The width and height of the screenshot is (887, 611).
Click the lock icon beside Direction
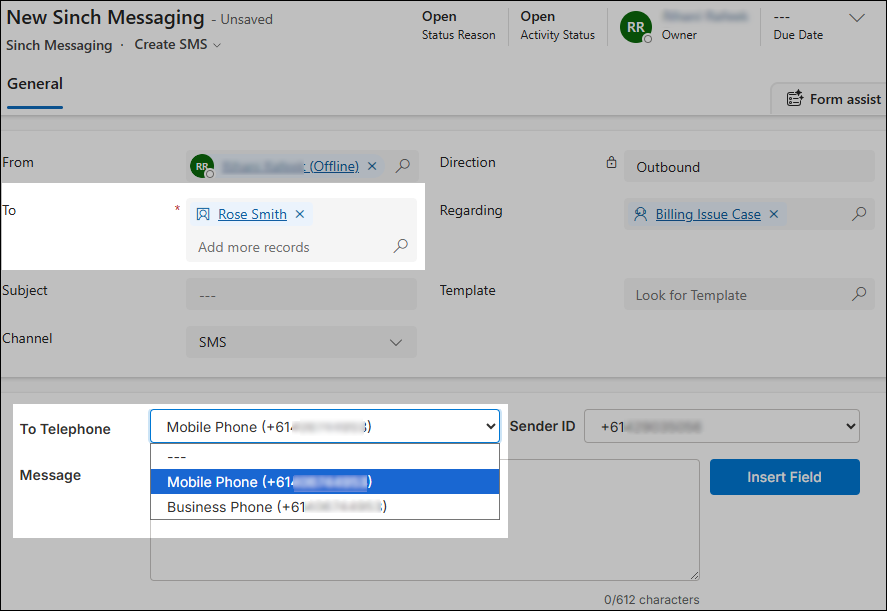coord(612,162)
